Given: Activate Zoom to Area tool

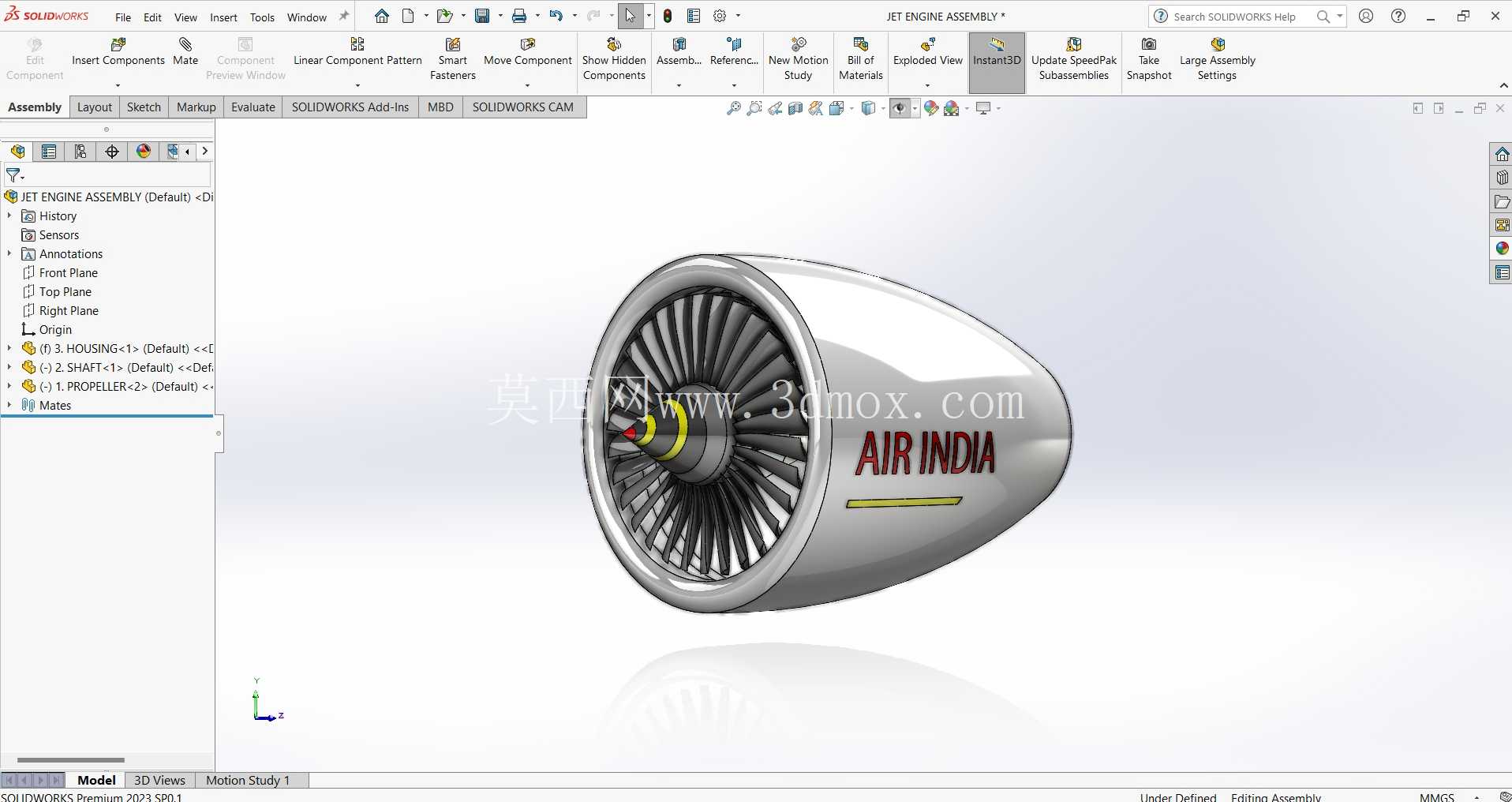Looking at the screenshot, I should tap(754, 108).
